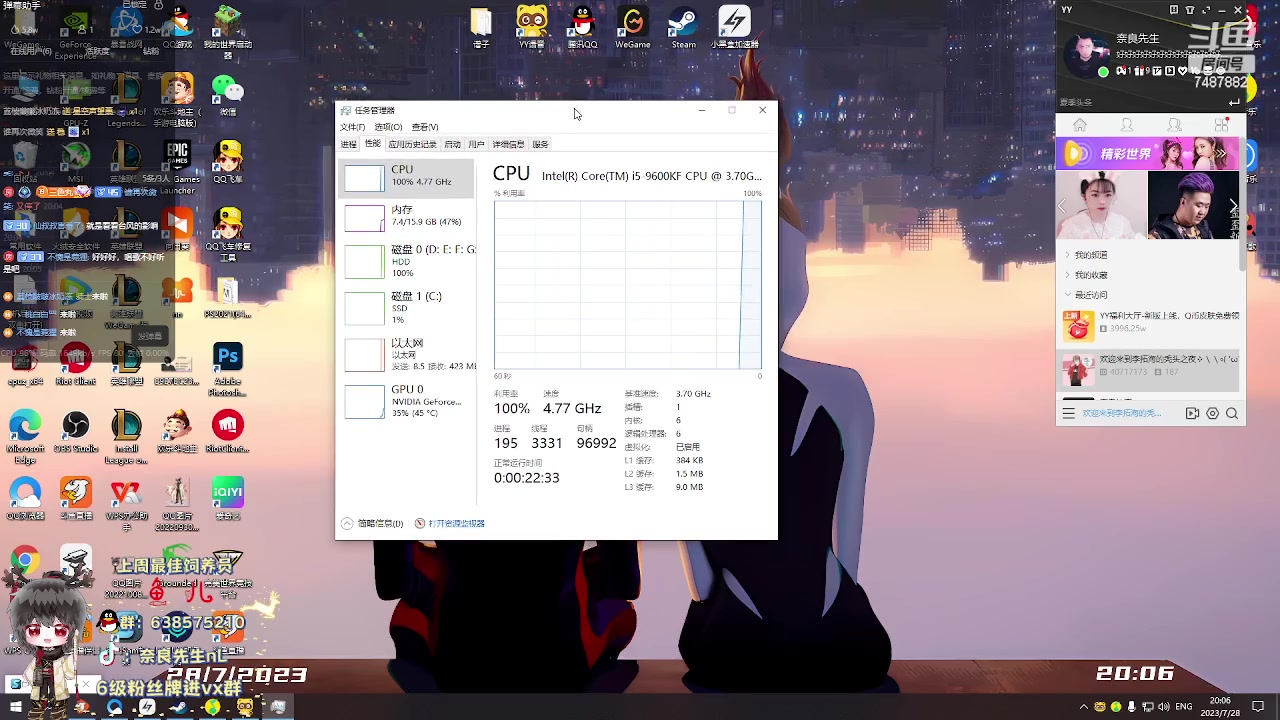The image size is (1280, 720).
Task: Open the 查看(V) menu in Task Manager
Action: pyautogui.click(x=425, y=127)
